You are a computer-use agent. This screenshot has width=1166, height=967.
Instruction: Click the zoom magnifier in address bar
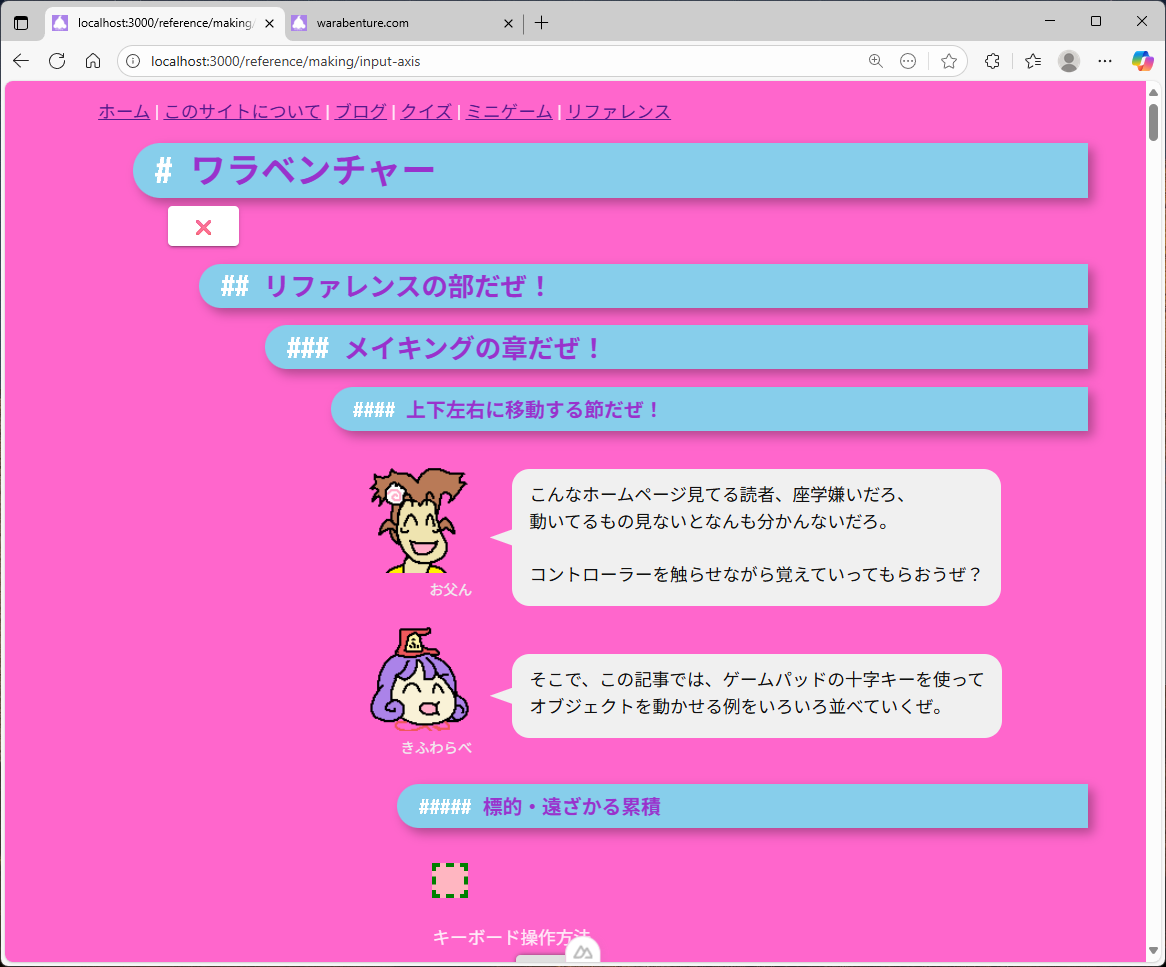click(x=876, y=61)
